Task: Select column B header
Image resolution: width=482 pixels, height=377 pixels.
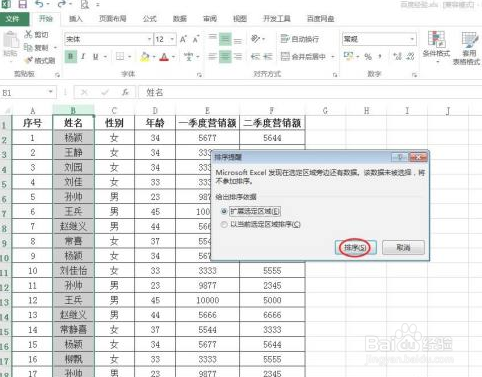Action: (x=73, y=110)
